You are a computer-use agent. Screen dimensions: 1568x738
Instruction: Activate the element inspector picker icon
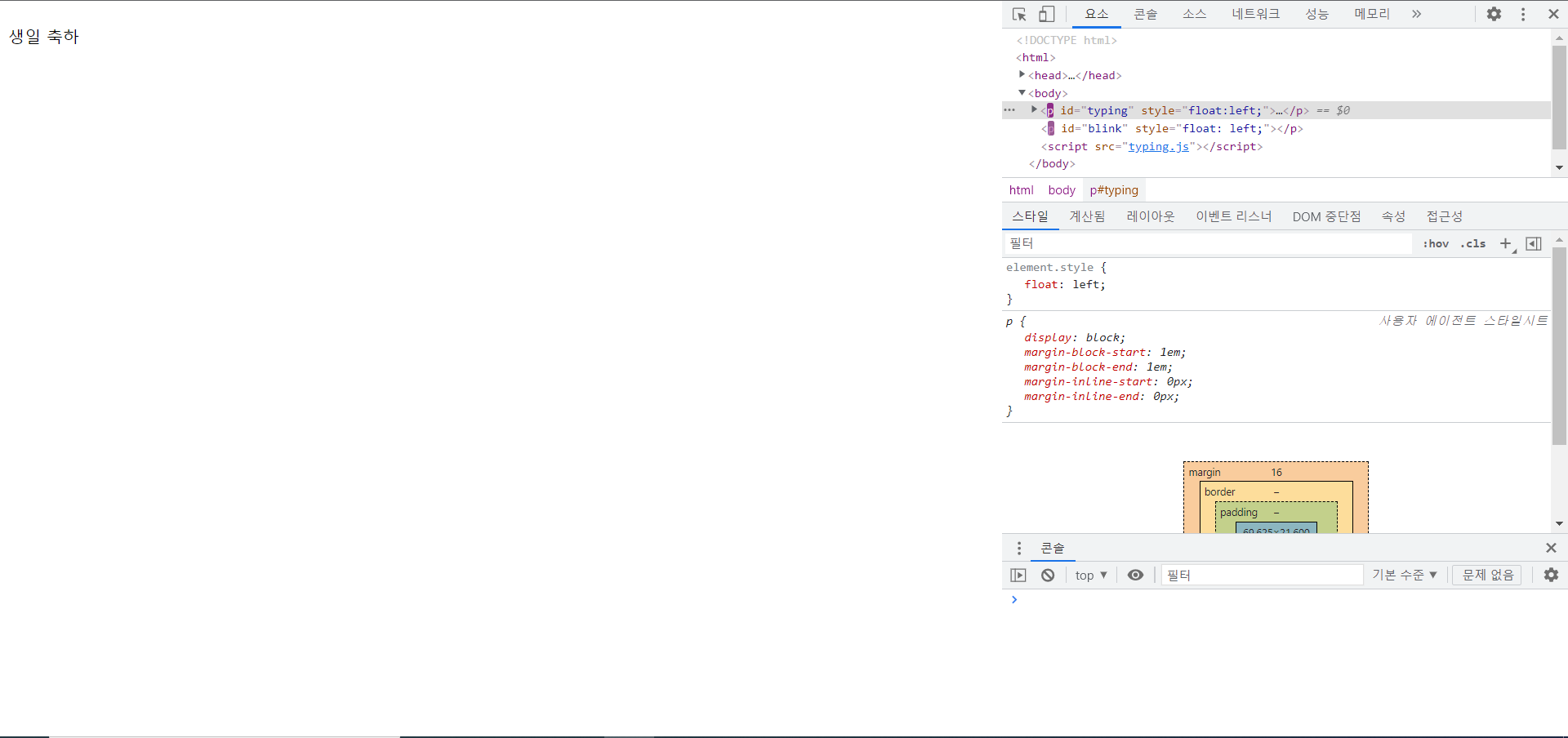pyautogui.click(x=1019, y=14)
